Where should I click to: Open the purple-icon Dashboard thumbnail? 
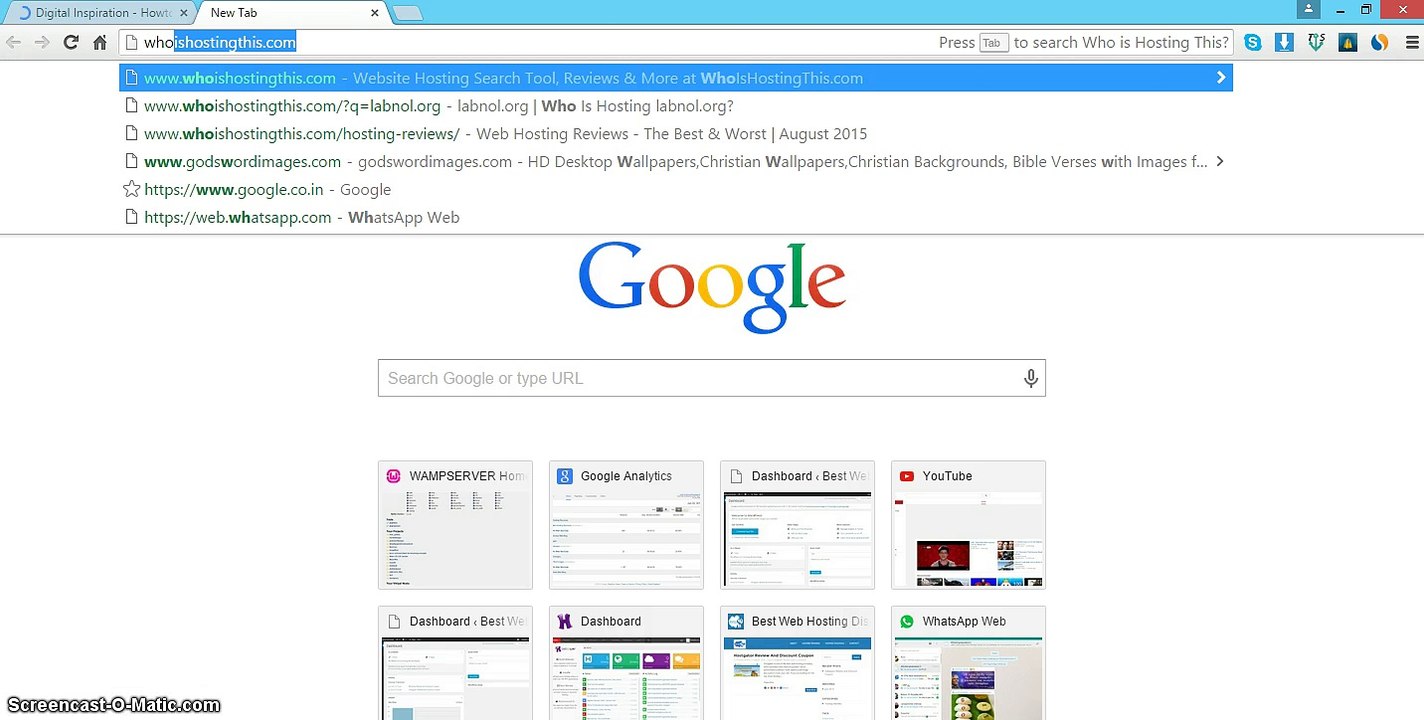(x=626, y=663)
